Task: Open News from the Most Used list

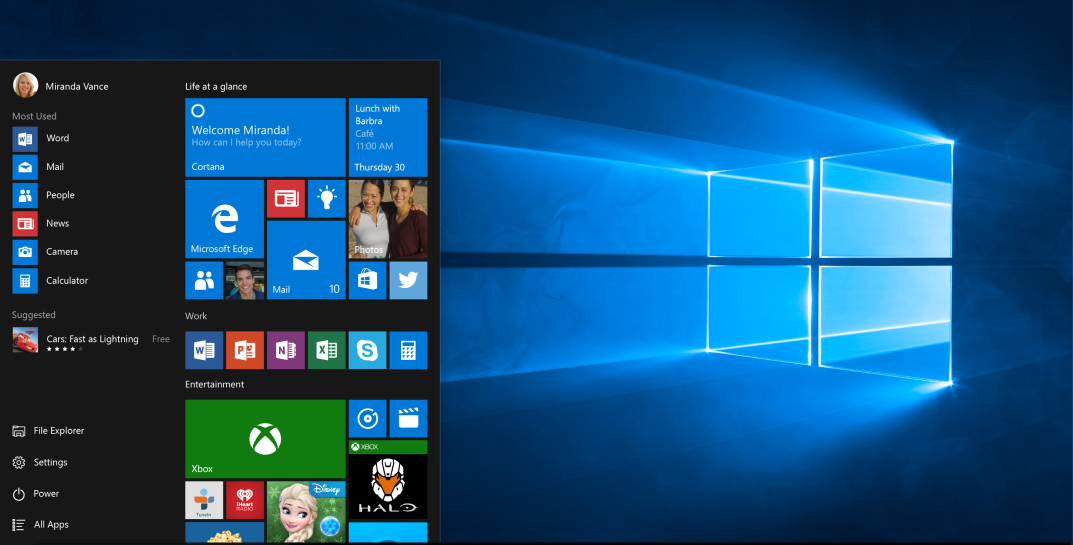Action: [41, 223]
